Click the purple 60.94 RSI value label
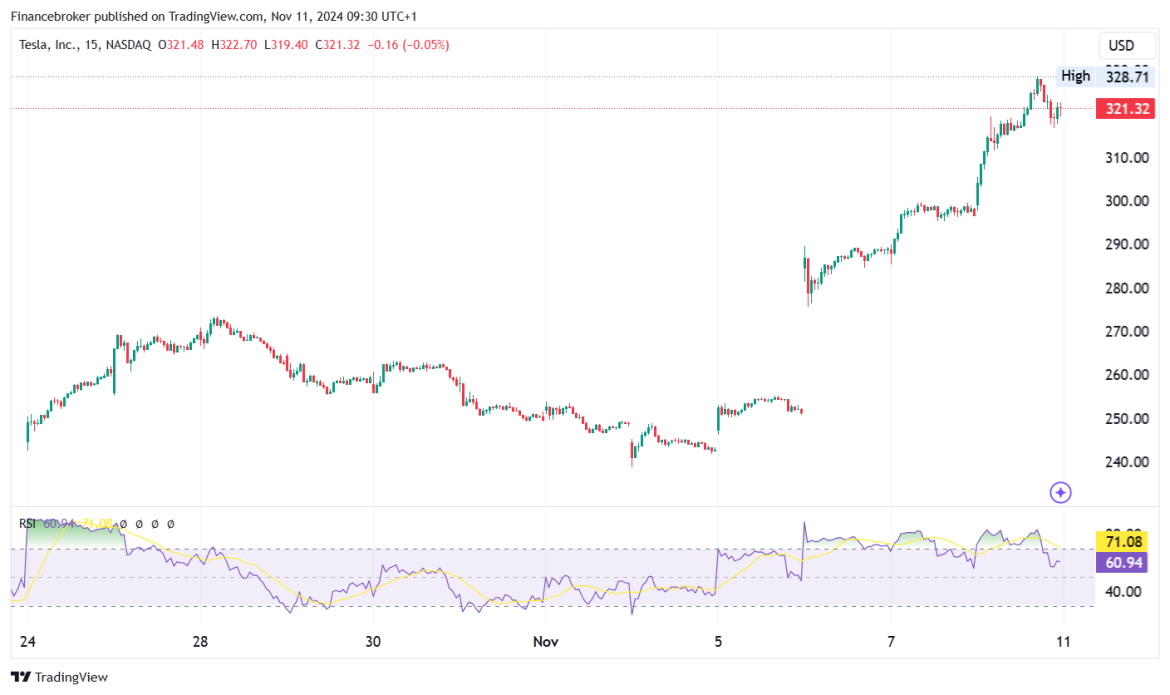The width and height of the screenshot is (1170, 695). (1121, 563)
